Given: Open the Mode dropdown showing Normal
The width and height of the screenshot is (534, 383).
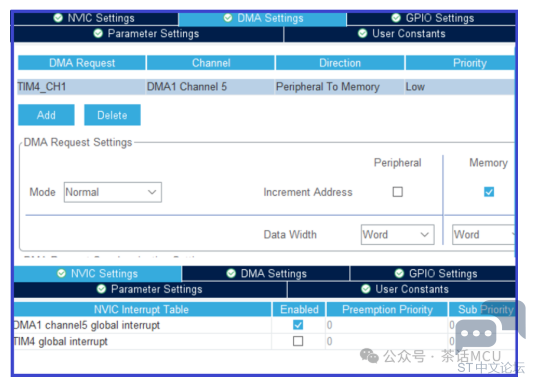Looking at the screenshot, I should pyautogui.click(x=113, y=192).
